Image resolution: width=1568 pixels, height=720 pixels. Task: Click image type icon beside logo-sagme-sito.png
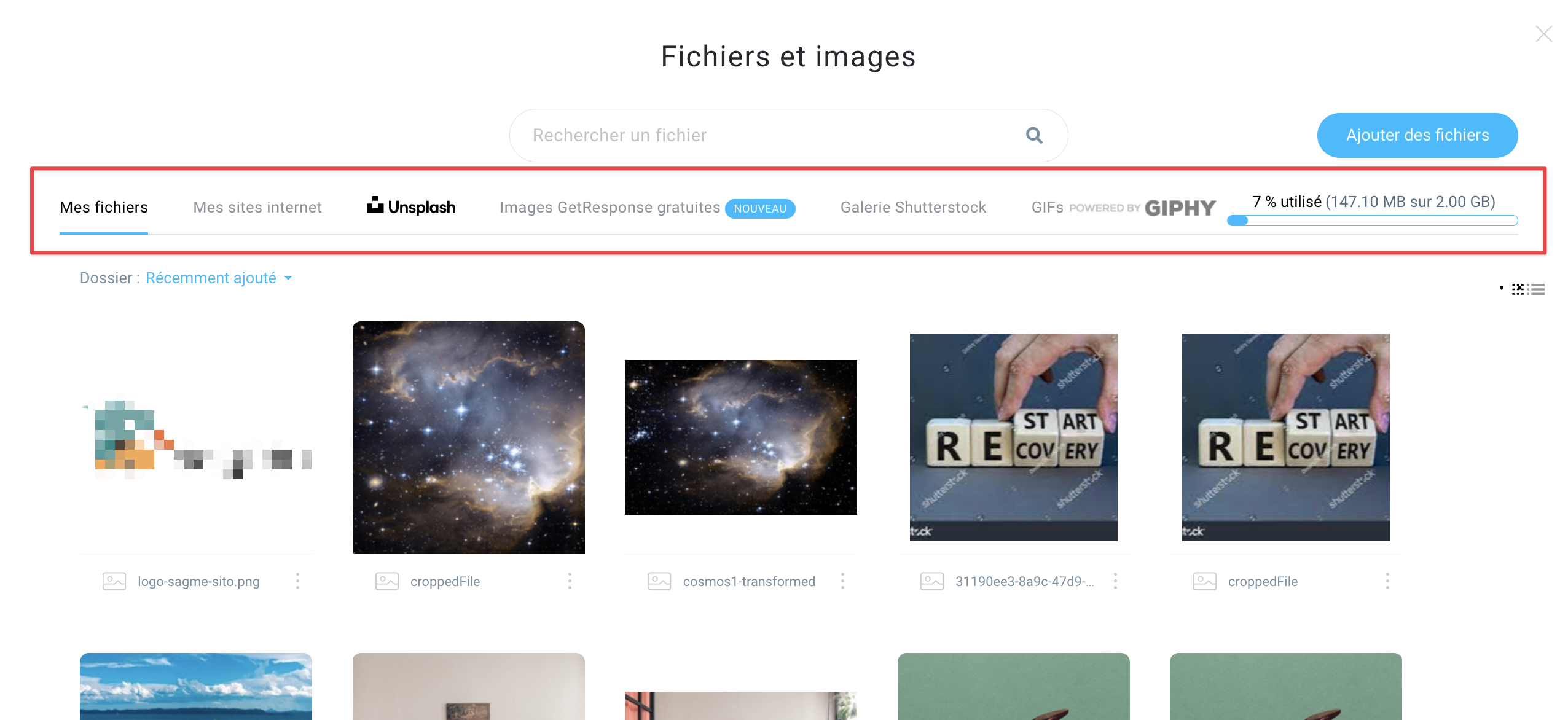[x=114, y=581]
